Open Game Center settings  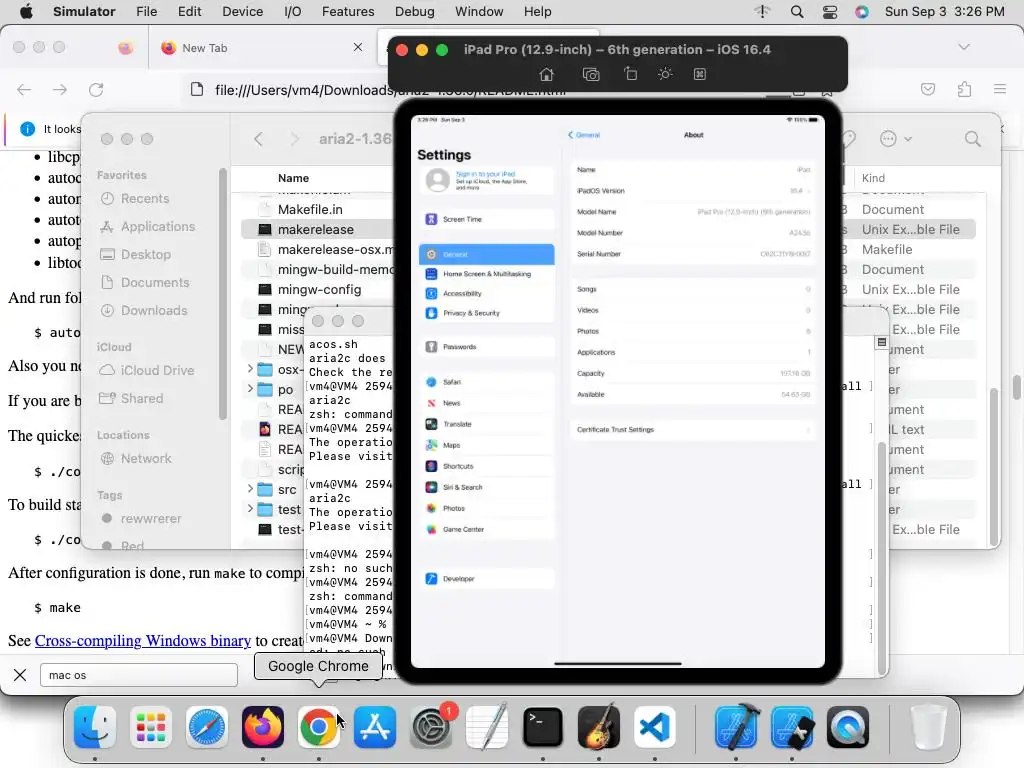pyautogui.click(x=487, y=530)
